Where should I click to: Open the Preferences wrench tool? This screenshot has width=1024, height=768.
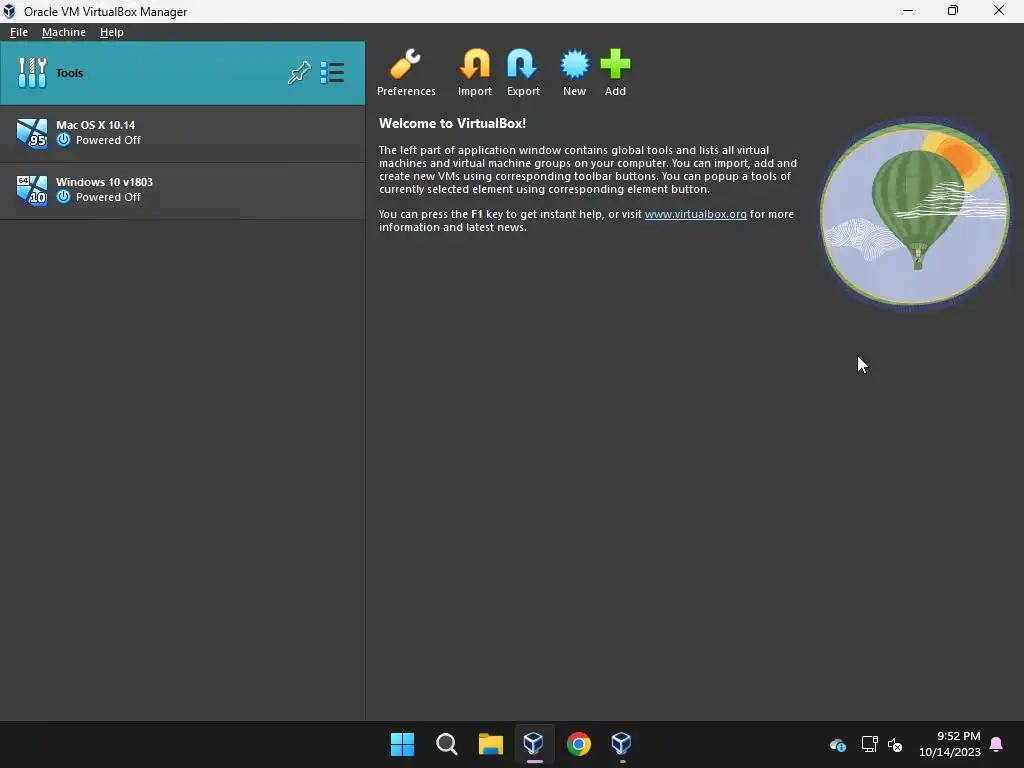[406, 72]
